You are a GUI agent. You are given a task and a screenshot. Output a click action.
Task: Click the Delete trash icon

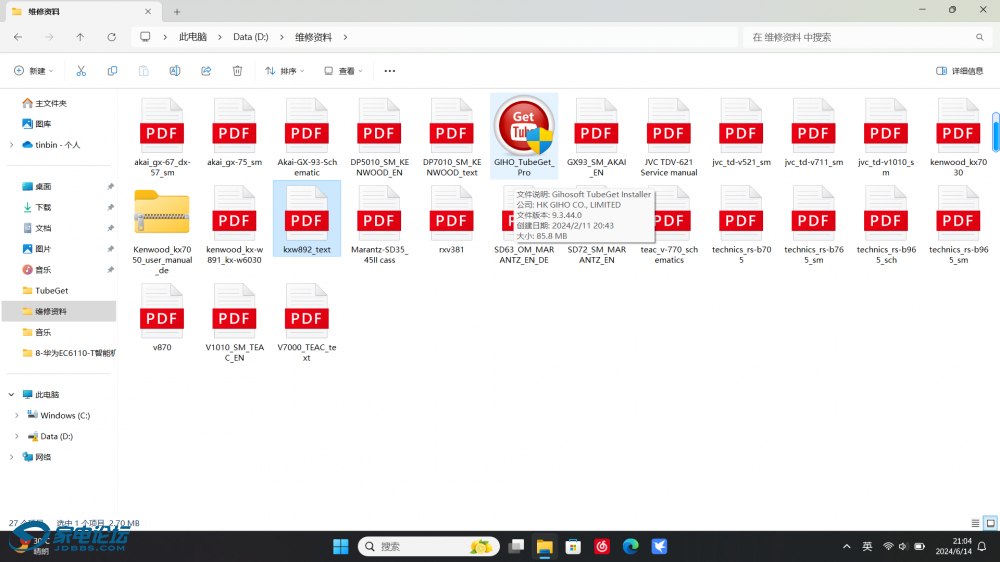(x=237, y=71)
